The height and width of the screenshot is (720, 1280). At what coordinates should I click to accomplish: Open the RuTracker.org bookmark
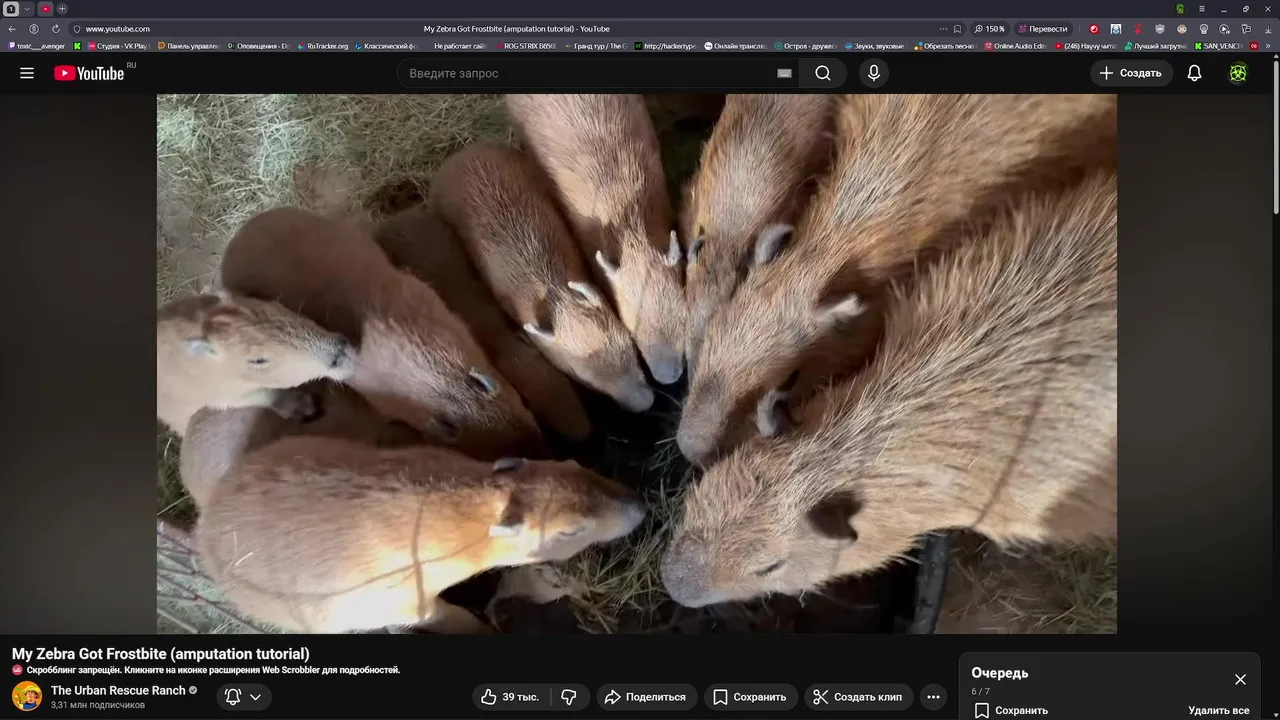pos(322,46)
